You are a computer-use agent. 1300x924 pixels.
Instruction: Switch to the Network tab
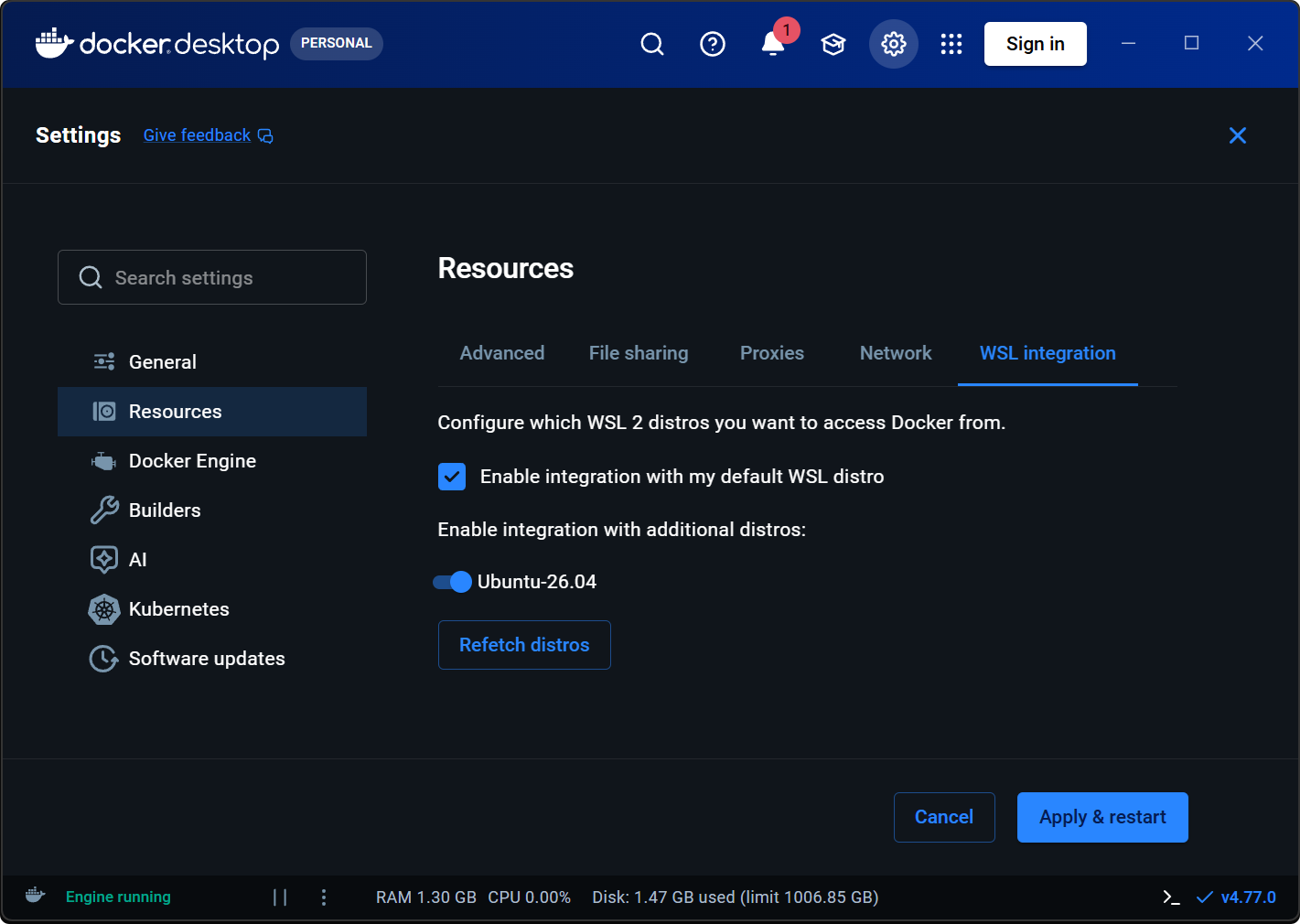click(x=896, y=353)
